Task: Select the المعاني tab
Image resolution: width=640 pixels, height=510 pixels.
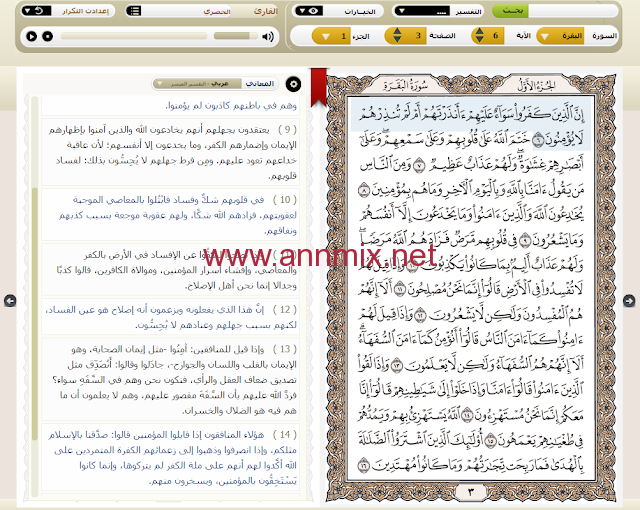Action: point(260,84)
